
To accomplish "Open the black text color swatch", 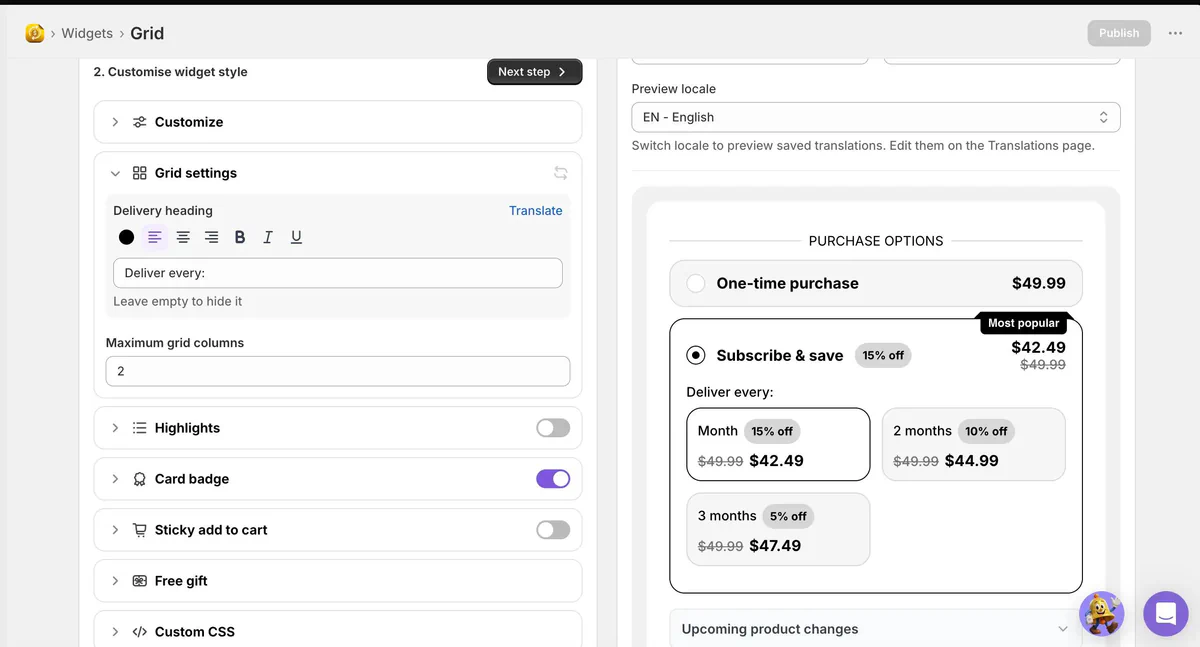I will coord(126,237).
